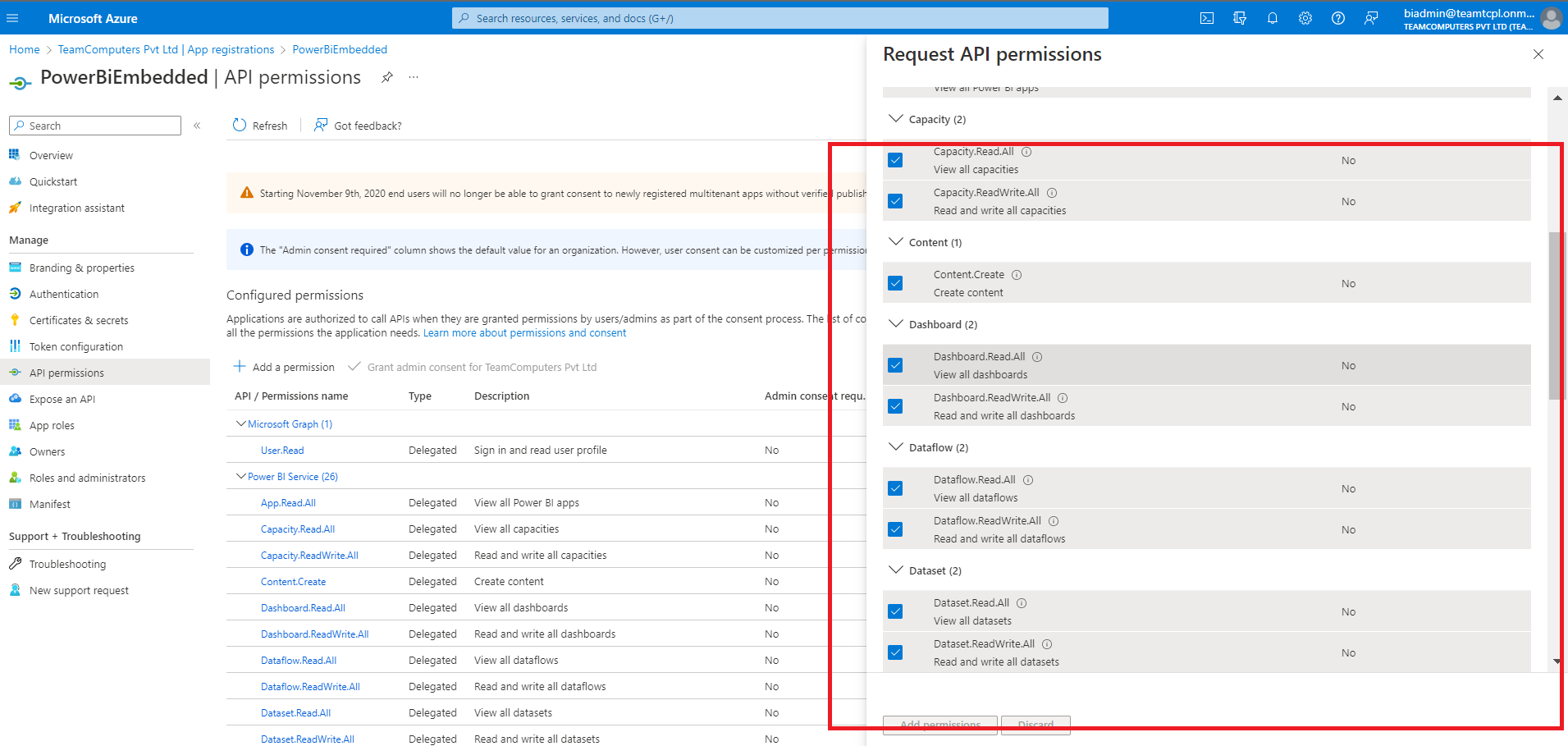Click the scrollbar down arrow in panel
Viewport: 1568px width, 746px height.
pos(1557,661)
